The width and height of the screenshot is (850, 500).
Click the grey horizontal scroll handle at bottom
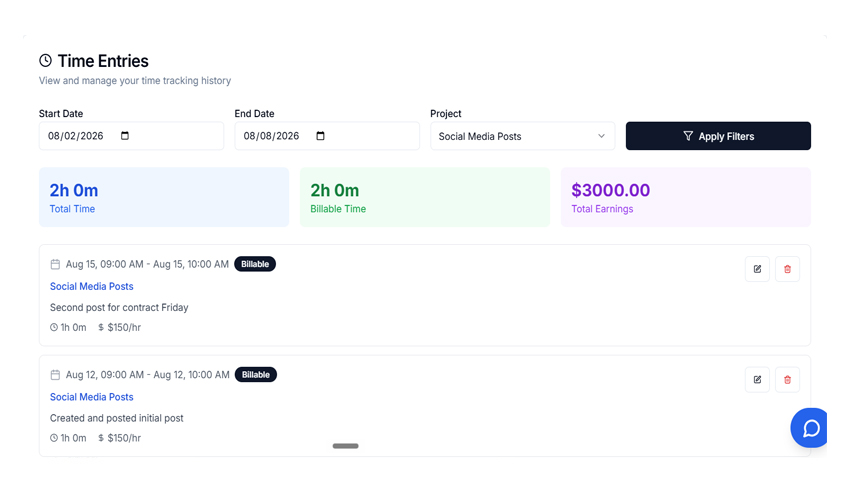[345, 446]
